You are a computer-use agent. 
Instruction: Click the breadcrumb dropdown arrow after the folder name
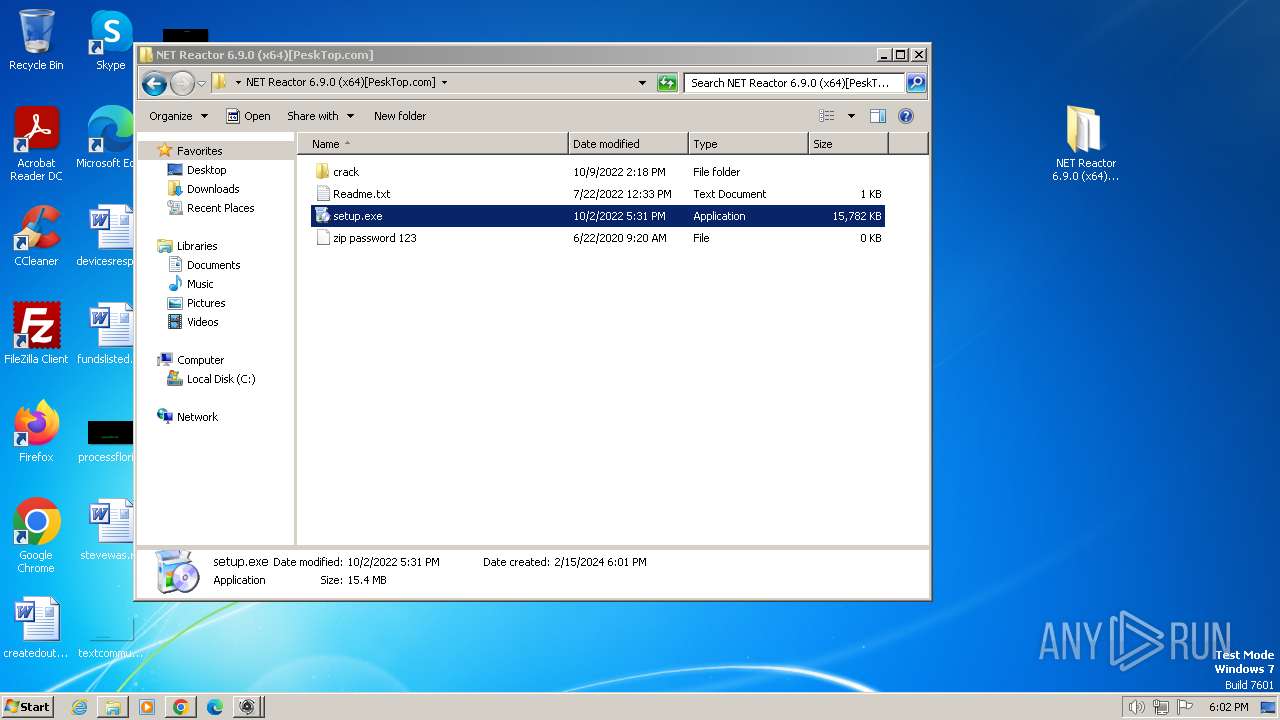[444, 83]
